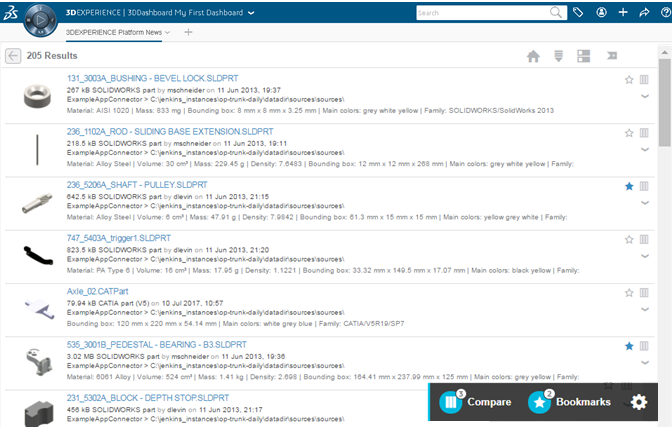Click the depth stop block thumbnail
672x427 pixels.
point(39,414)
